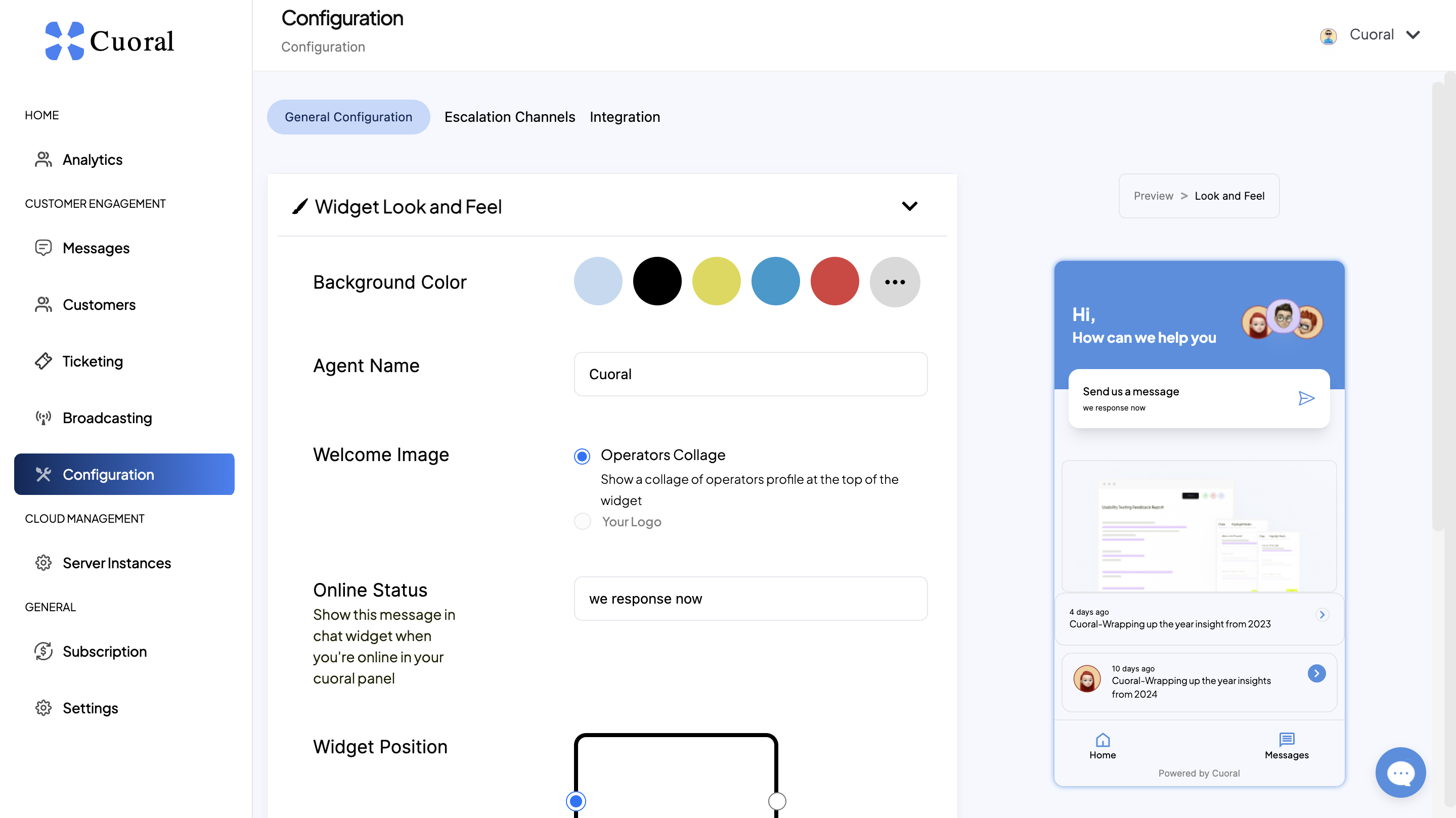The width and height of the screenshot is (1456, 818).
Task: Collapse the Widget Look and Feel section
Action: point(909,206)
